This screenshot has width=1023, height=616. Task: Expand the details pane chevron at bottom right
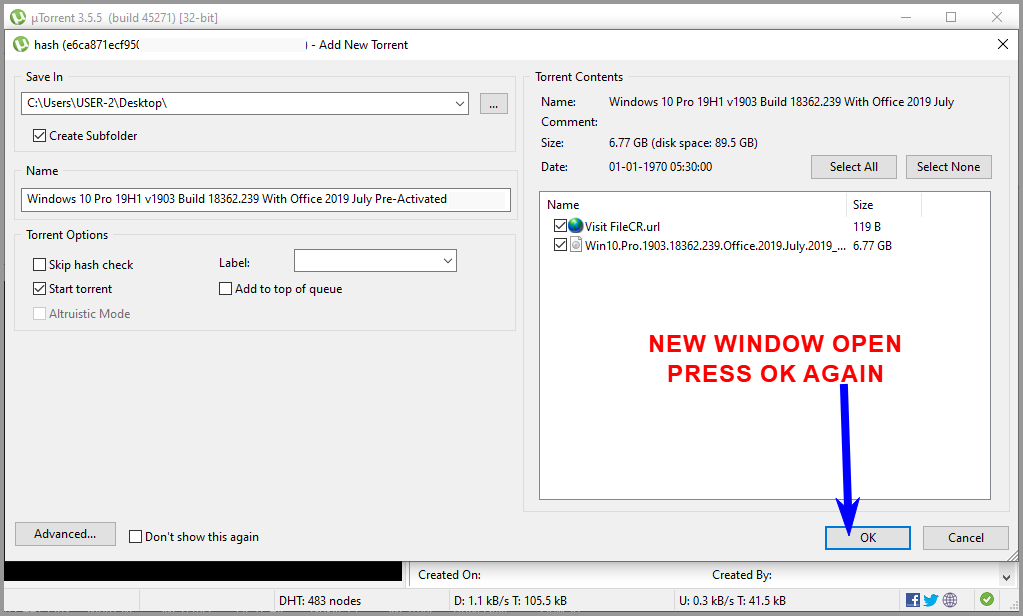click(x=1006, y=577)
